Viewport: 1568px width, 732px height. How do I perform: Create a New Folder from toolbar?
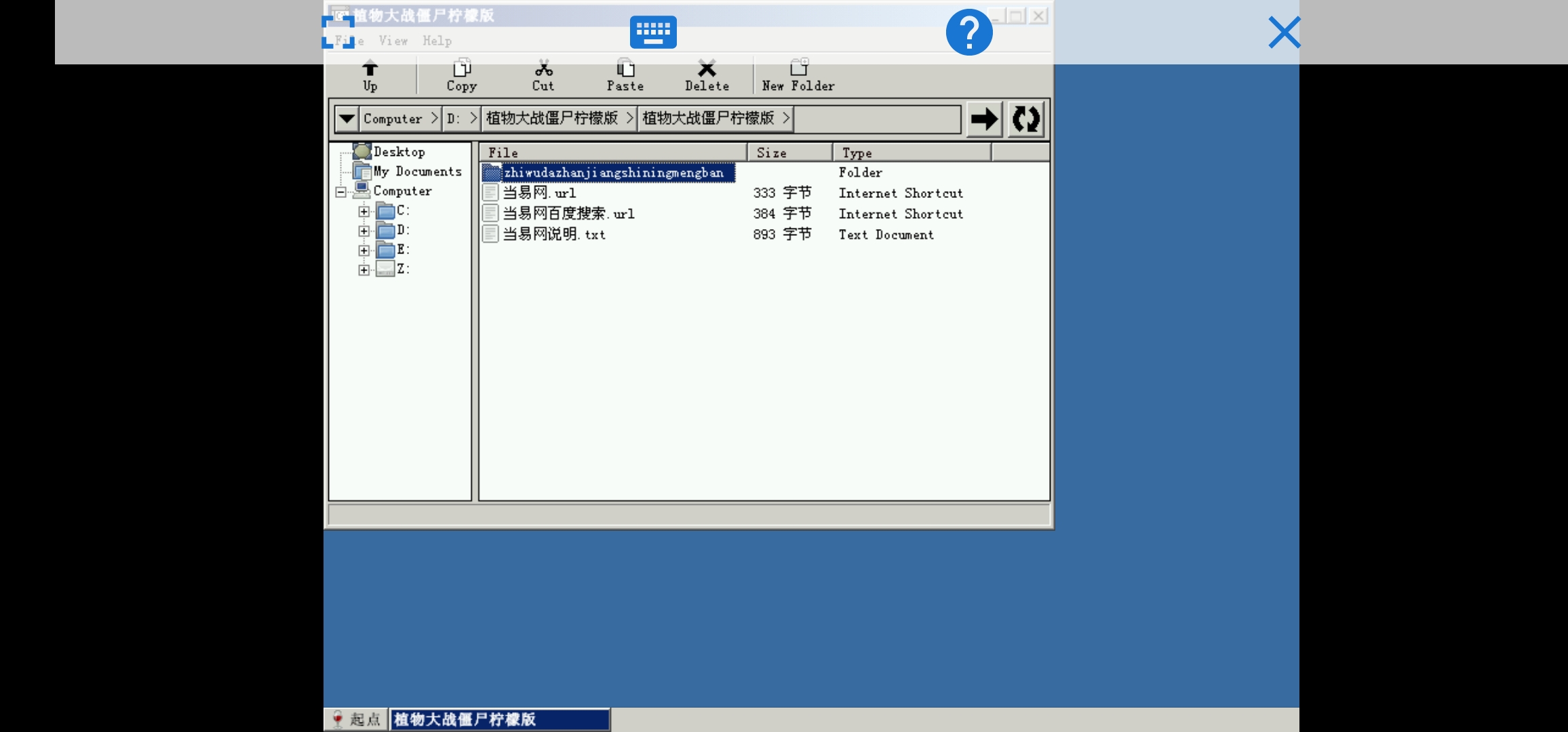coord(798,75)
